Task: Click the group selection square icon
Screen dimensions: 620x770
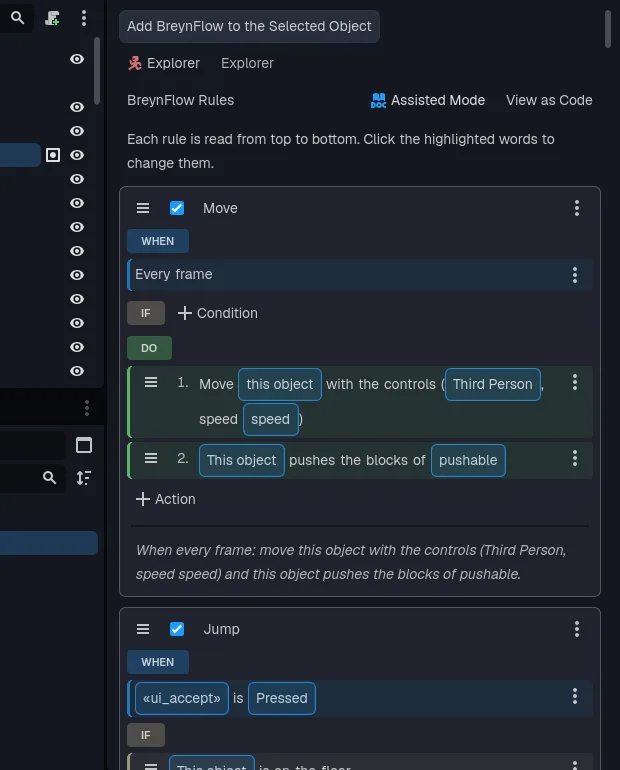Action: (53, 155)
